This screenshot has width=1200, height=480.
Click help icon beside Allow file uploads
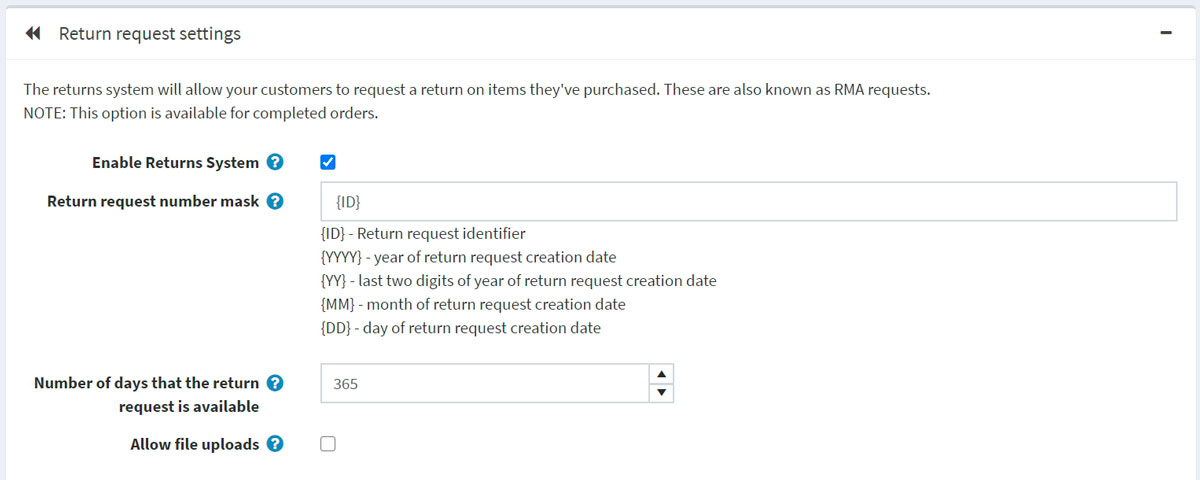point(275,444)
